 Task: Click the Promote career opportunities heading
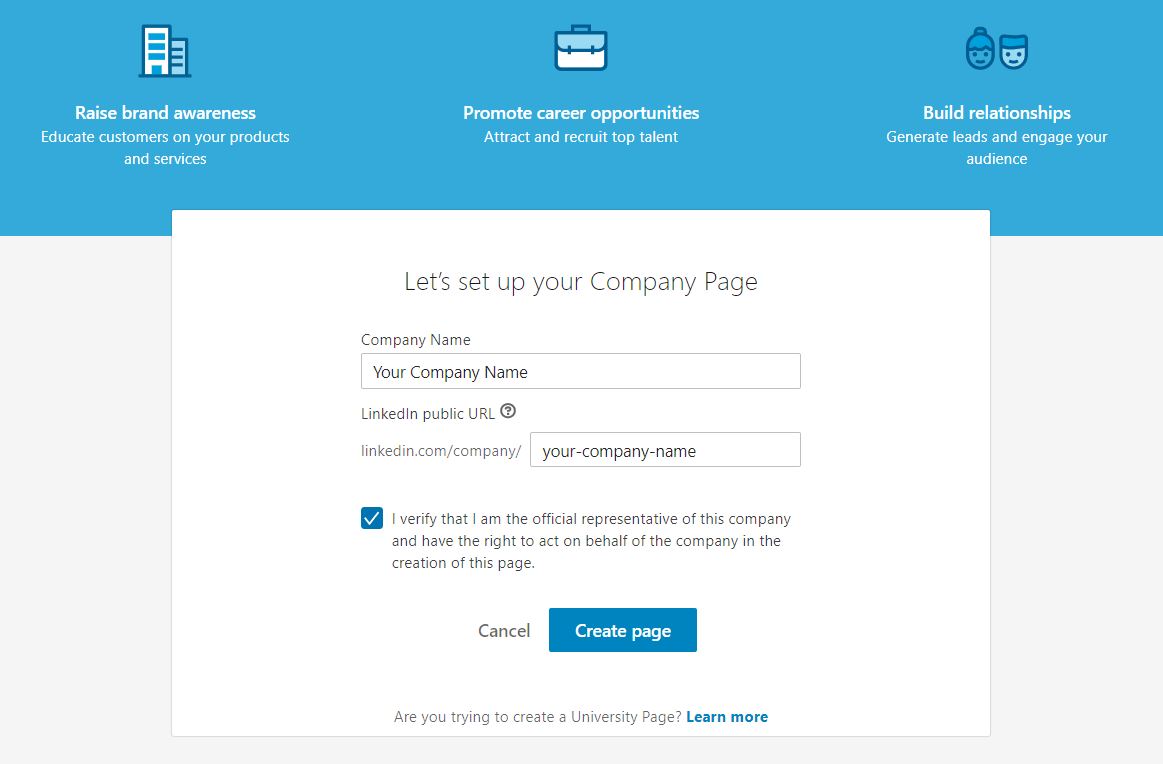coord(581,113)
